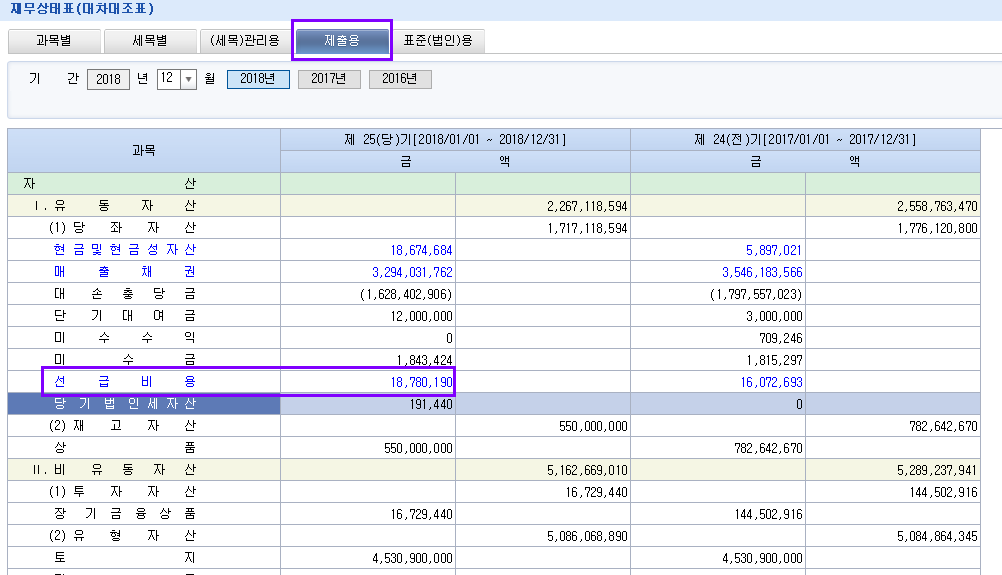
Task: Click the 제출용 tab
Action: (x=342, y=41)
